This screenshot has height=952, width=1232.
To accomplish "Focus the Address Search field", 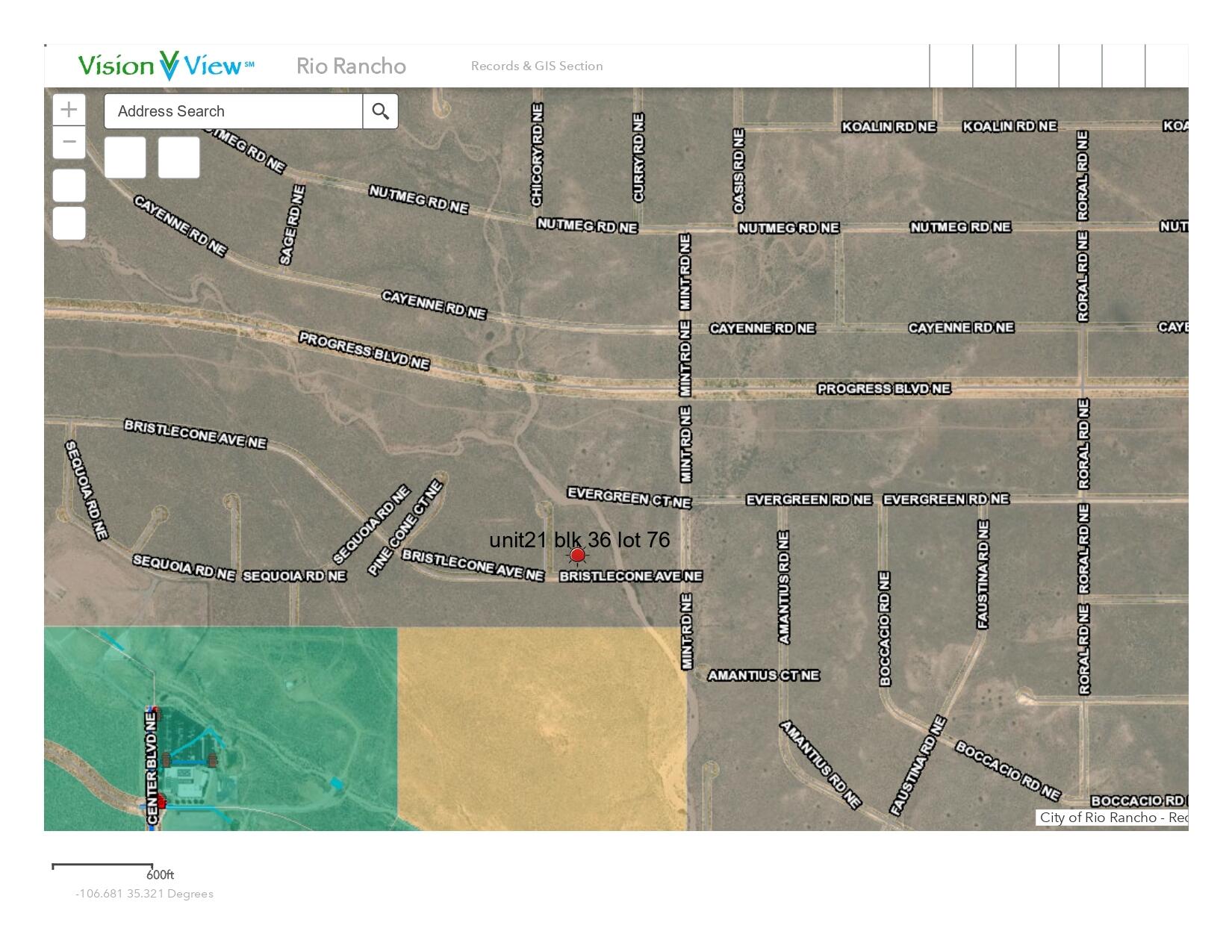I will click(233, 111).
